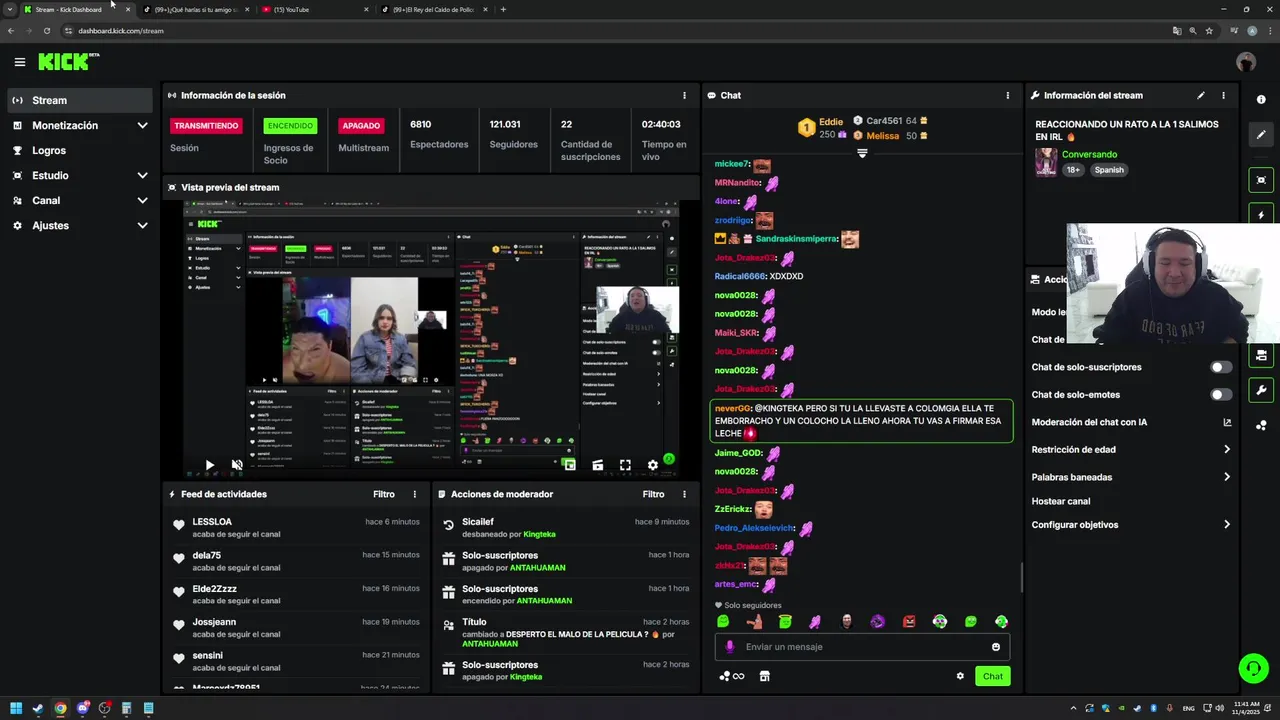Open Acciones de moderador options menu
The width and height of the screenshot is (1280, 720).
click(684, 494)
